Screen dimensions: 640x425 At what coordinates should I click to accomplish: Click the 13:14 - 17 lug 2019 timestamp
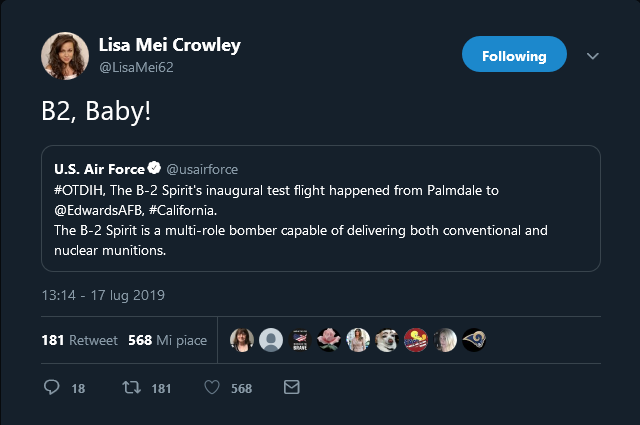pos(103,295)
